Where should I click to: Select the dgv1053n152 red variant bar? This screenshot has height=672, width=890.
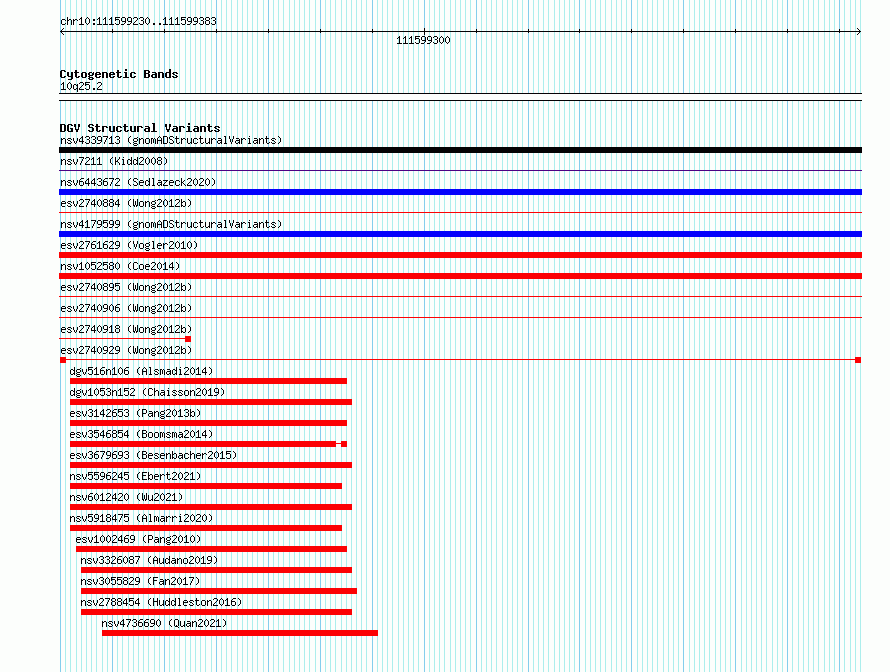tap(211, 402)
